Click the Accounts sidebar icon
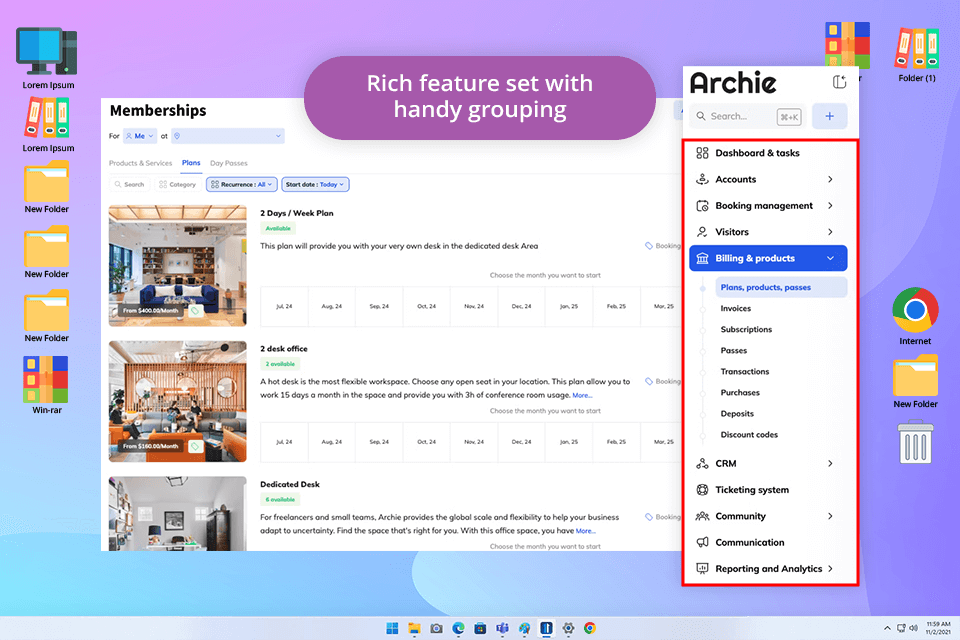The height and width of the screenshot is (640, 960). [702, 179]
